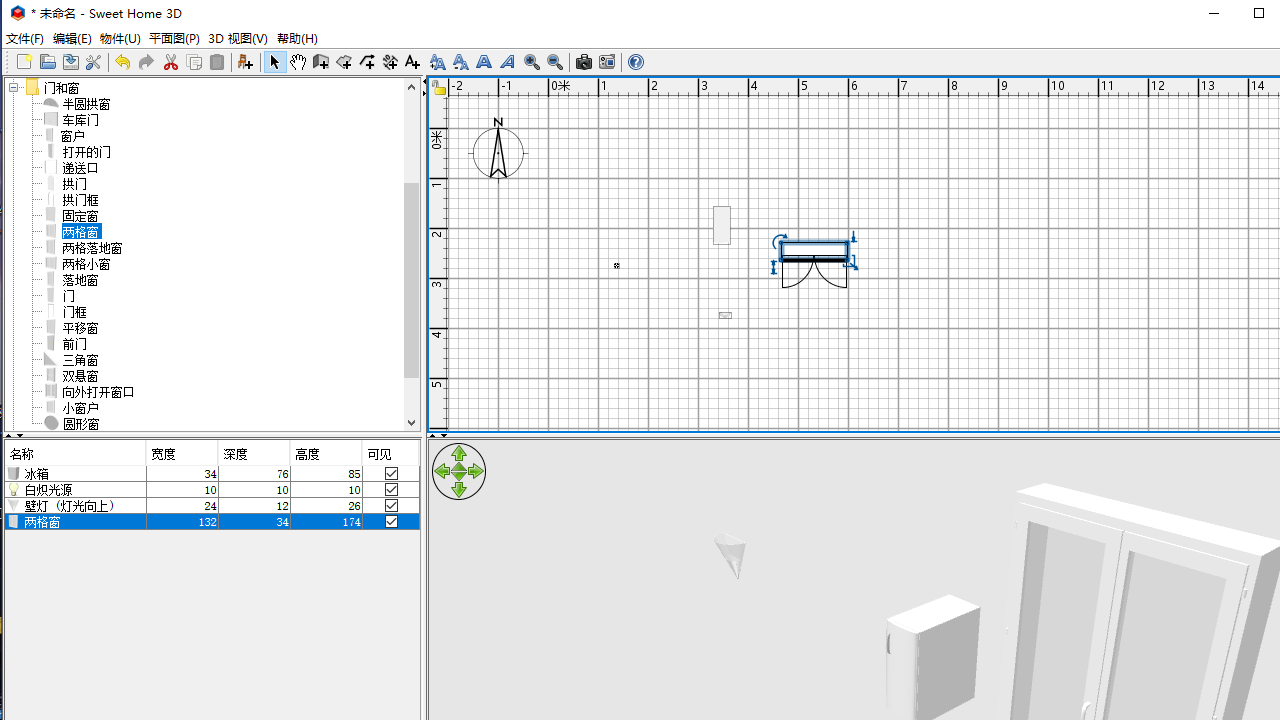The height and width of the screenshot is (720, 1280).
Task: Open the Preferences tools icon
Action: (x=93, y=62)
